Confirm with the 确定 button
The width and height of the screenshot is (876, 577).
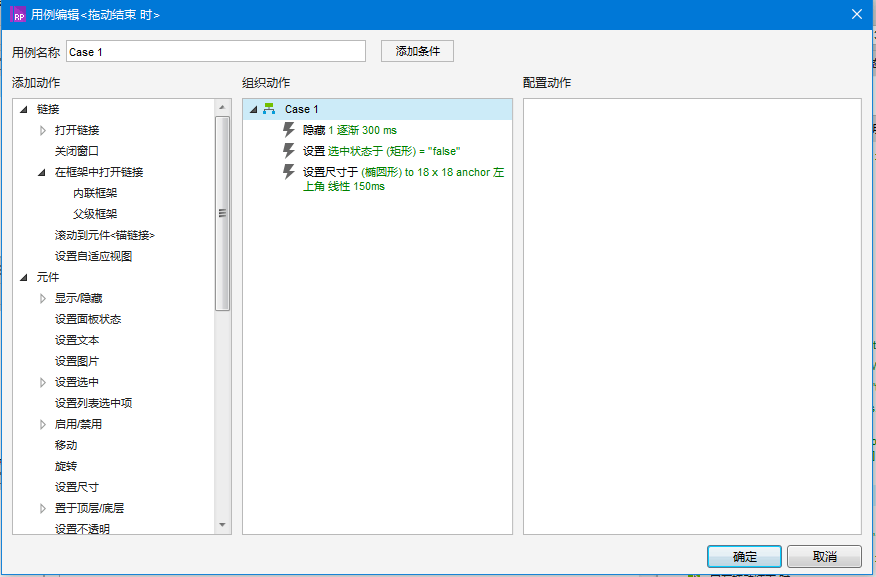[x=744, y=557]
